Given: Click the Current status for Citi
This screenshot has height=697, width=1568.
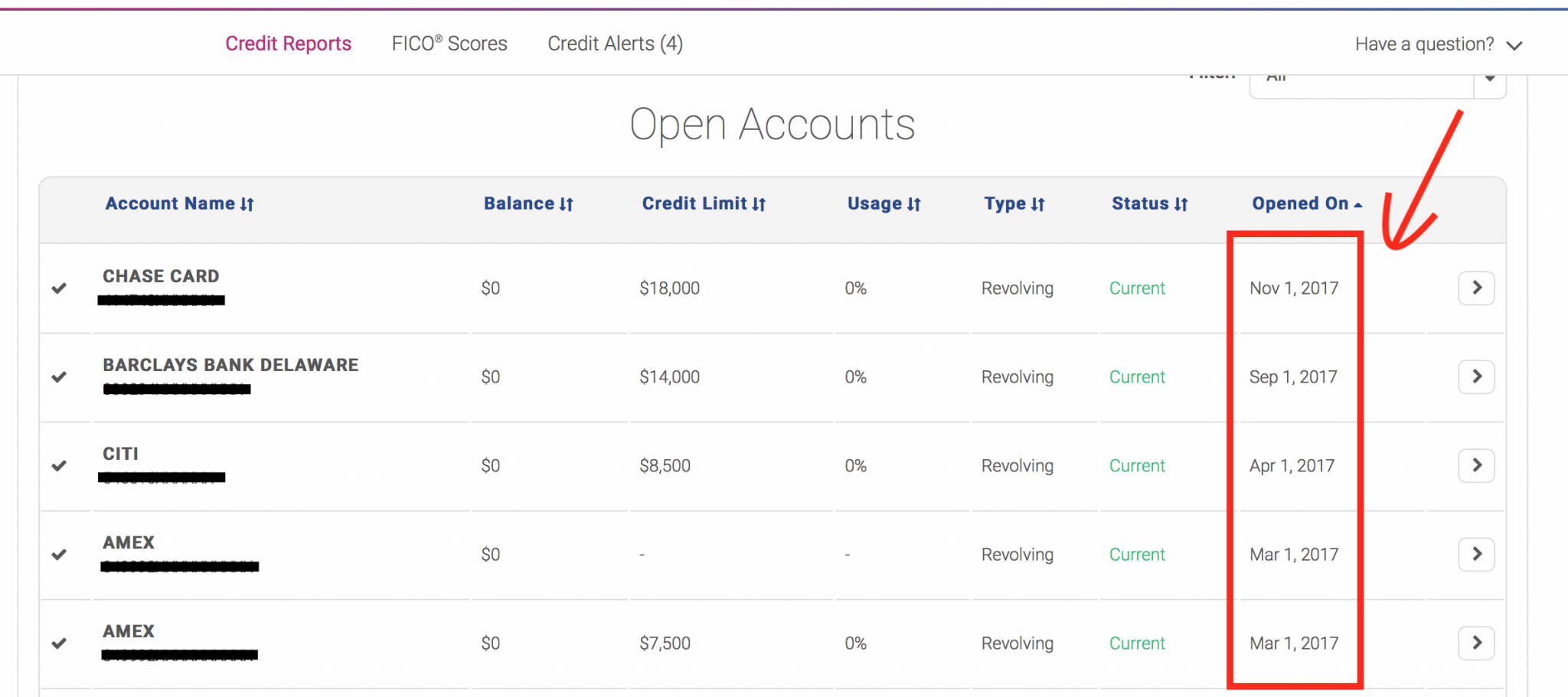Looking at the screenshot, I should tap(1137, 466).
